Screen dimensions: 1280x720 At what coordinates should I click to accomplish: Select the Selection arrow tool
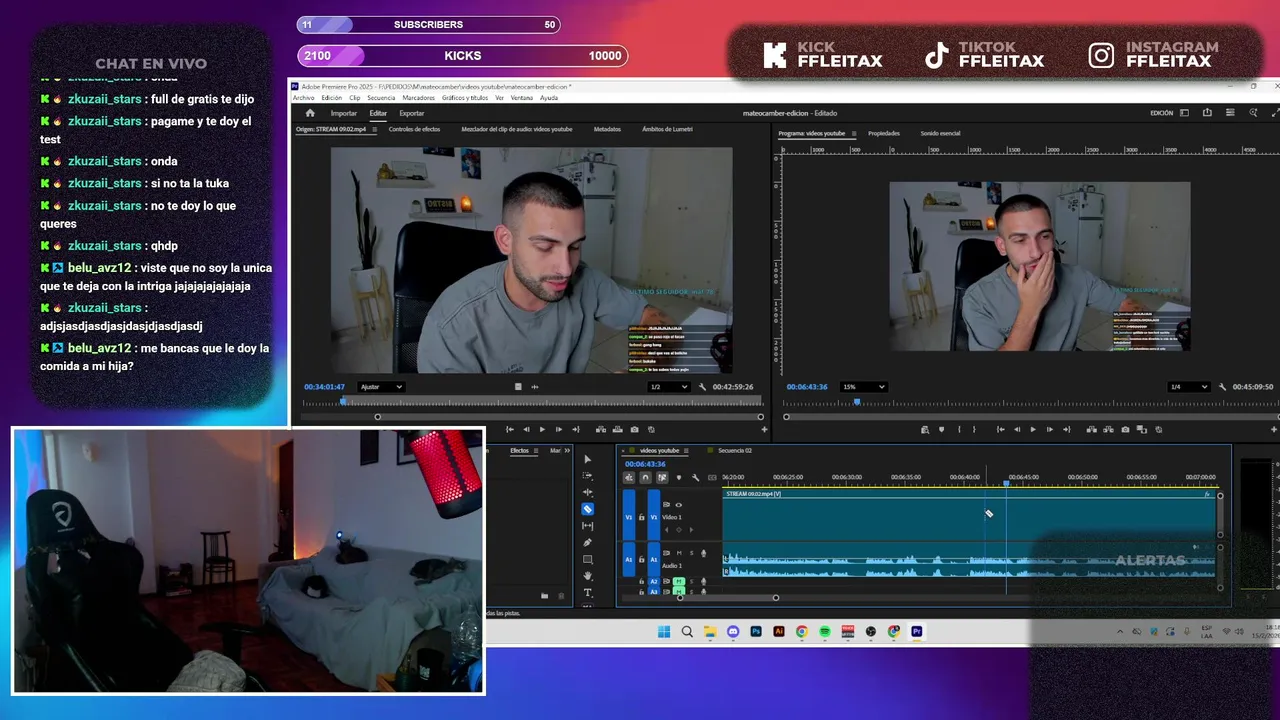588,459
